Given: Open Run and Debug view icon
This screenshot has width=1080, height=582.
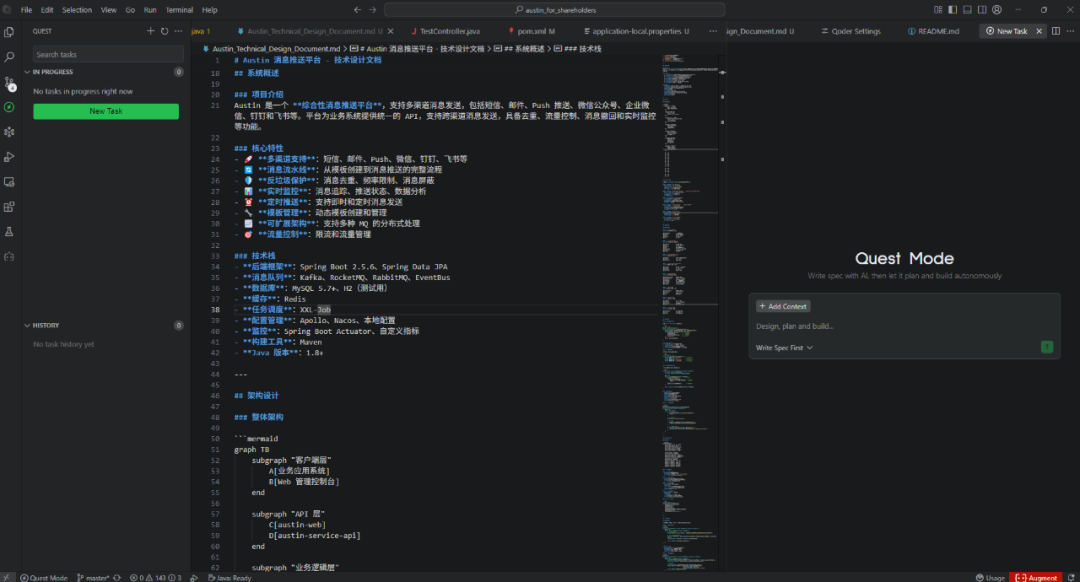Looking at the screenshot, I should coord(9,157).
